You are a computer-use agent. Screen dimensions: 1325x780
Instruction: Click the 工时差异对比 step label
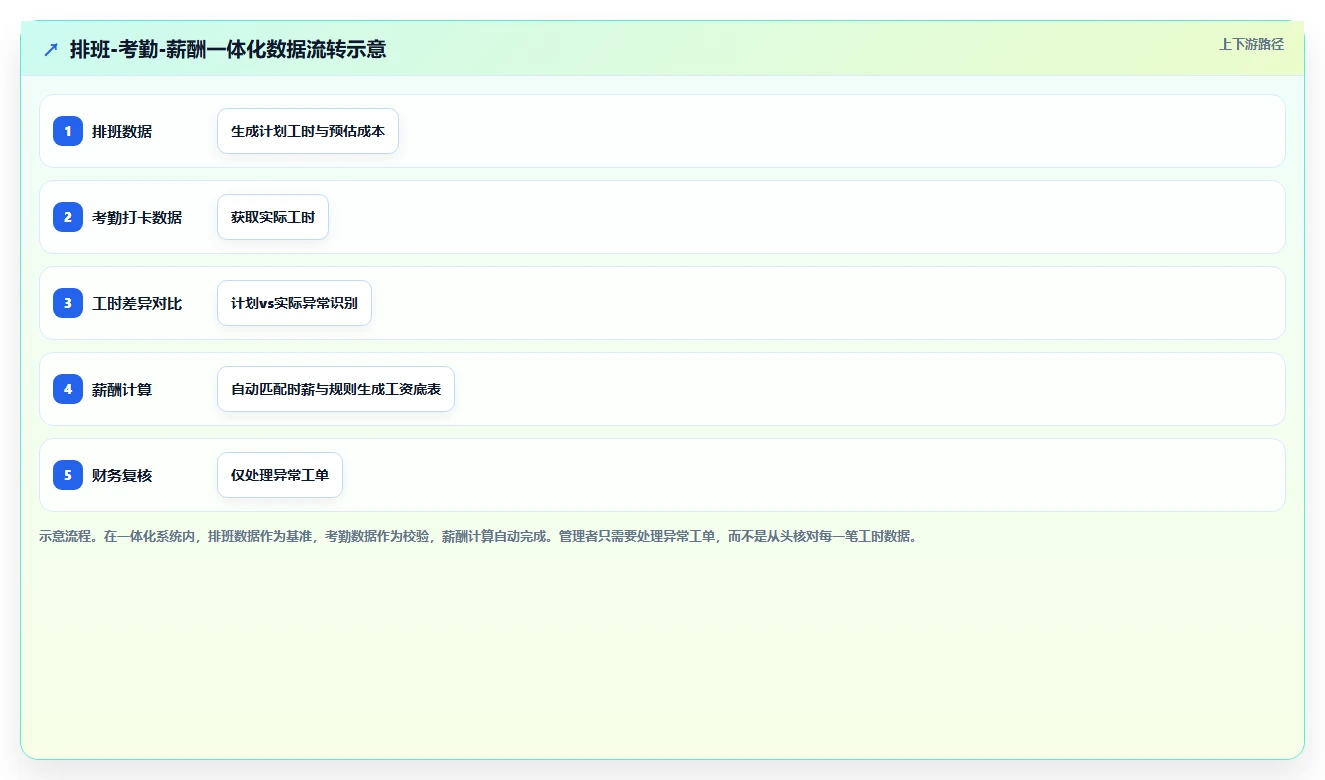(137, 303)
